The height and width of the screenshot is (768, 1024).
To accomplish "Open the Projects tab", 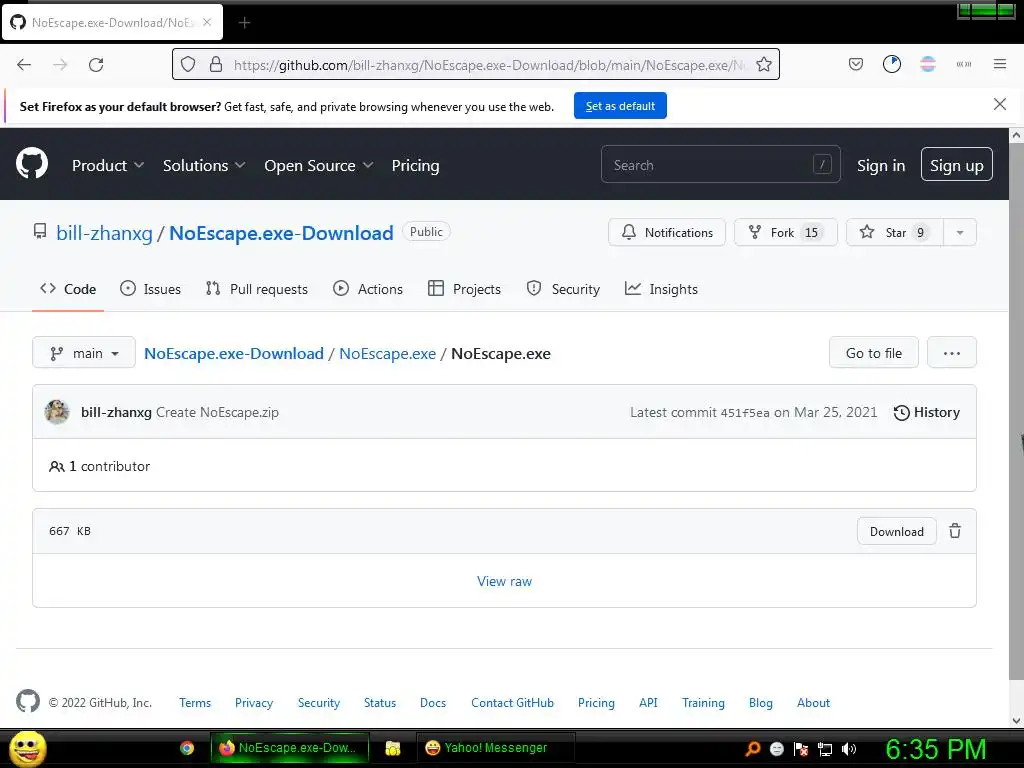I will point(464,289).
